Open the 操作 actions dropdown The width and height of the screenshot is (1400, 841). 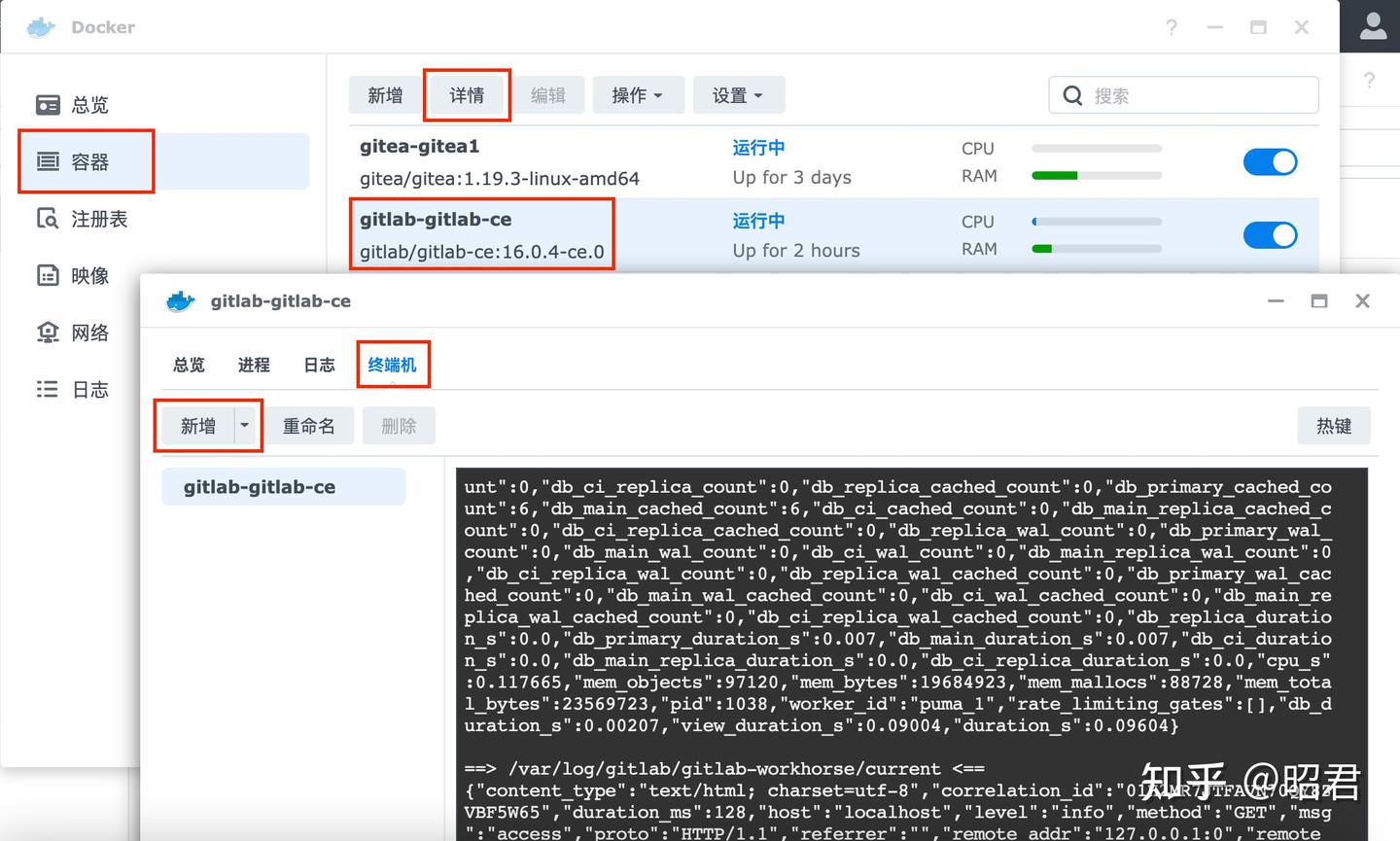click(638, 94)
